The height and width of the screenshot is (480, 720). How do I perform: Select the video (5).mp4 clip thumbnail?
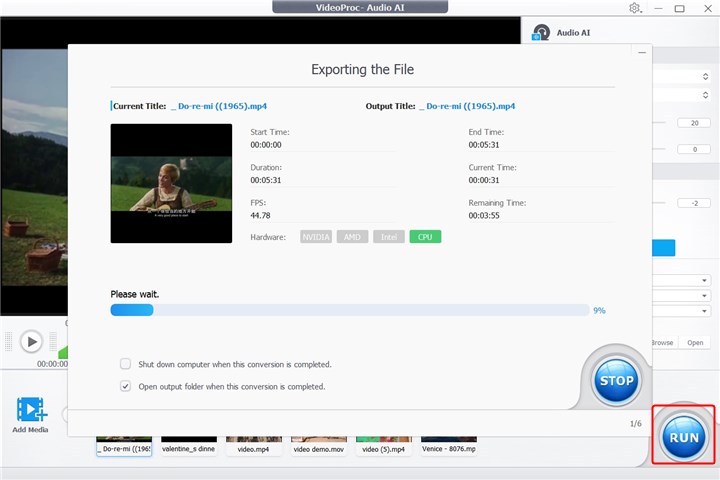383,446
